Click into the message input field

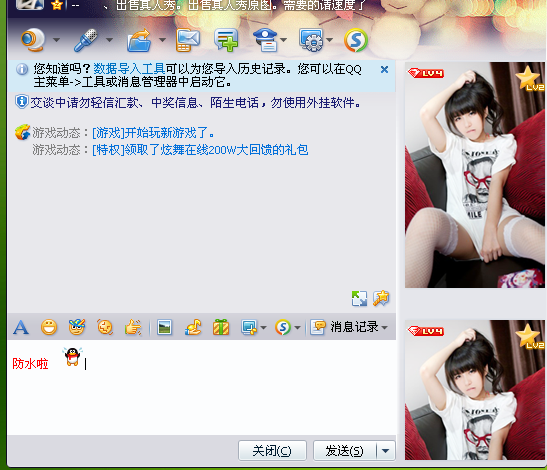[x=202, y=388]
